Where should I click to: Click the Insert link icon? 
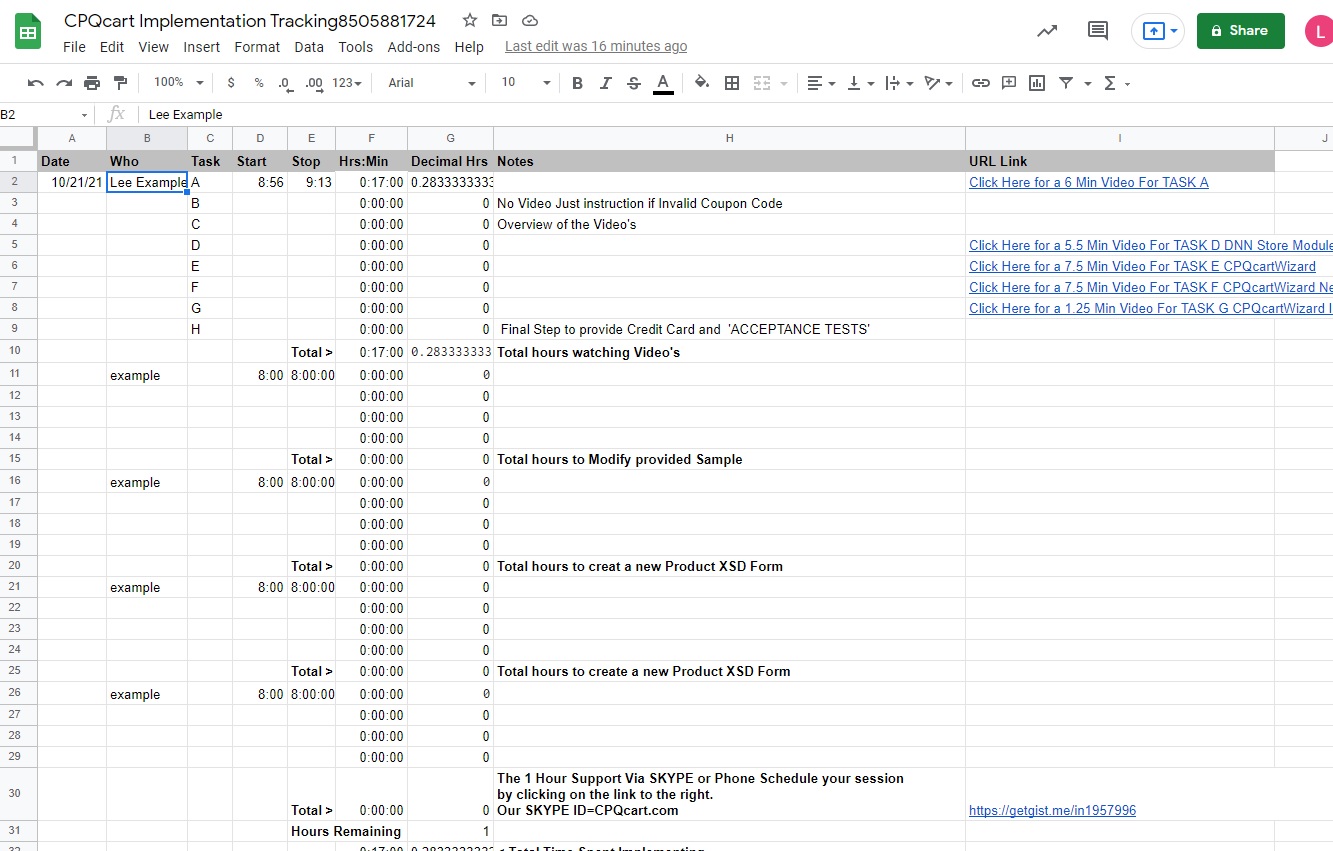coord(981,83)
